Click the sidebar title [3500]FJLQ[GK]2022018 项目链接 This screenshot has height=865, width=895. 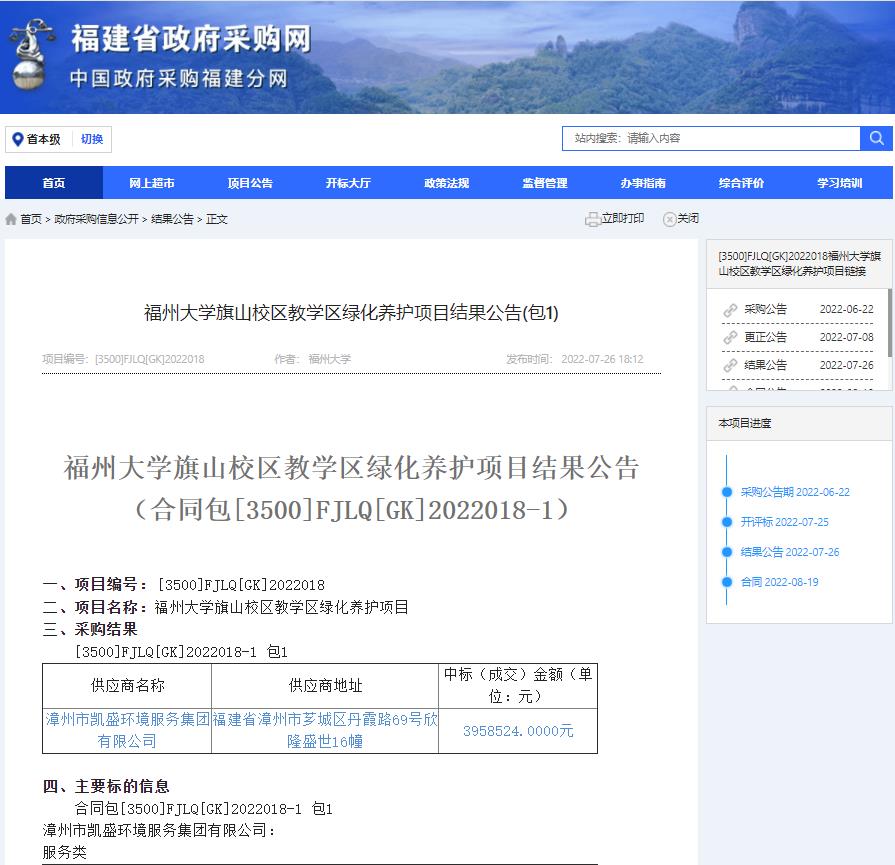coord(799,264)
